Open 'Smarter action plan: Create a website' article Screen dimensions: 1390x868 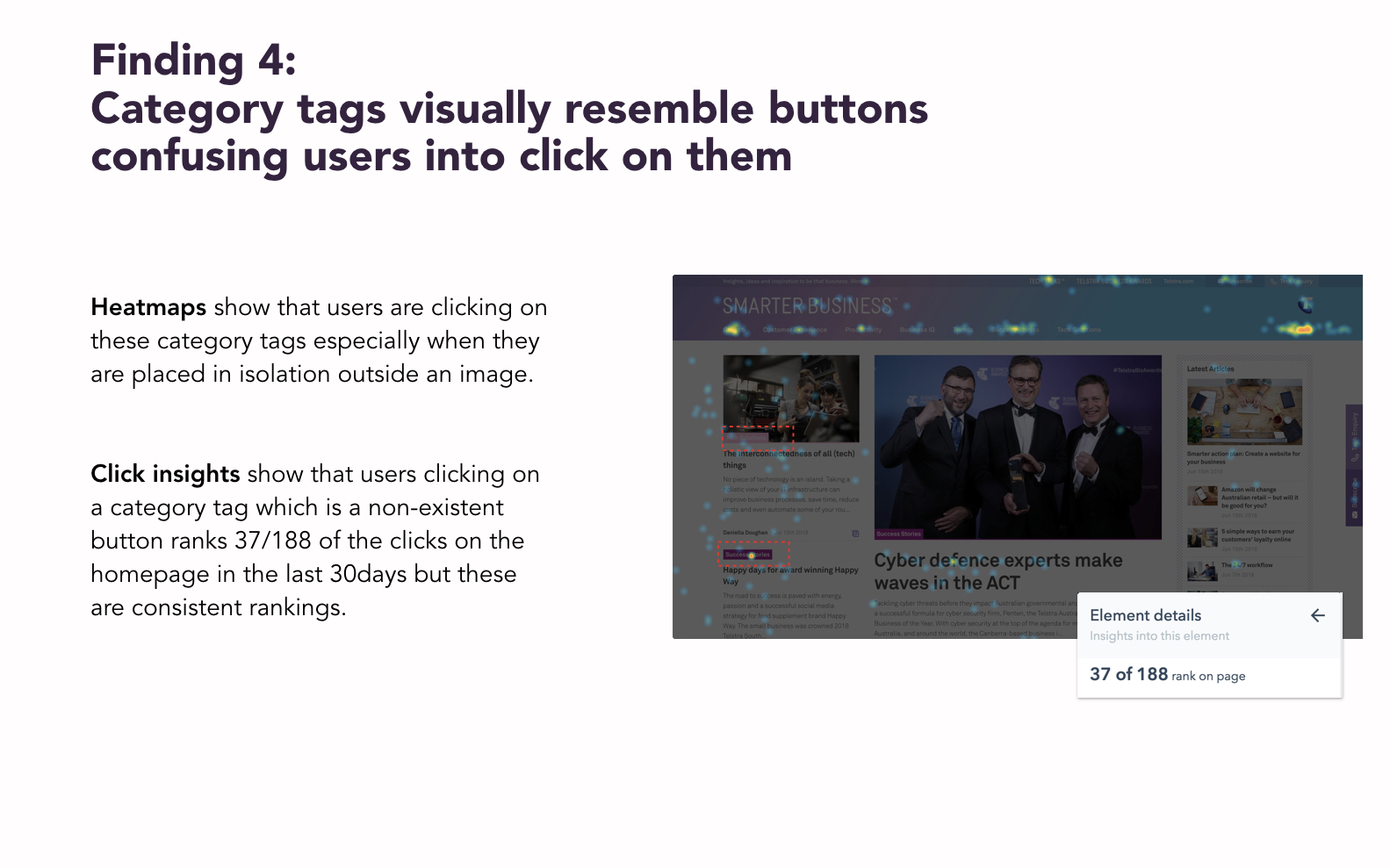tap(1243, 457)
